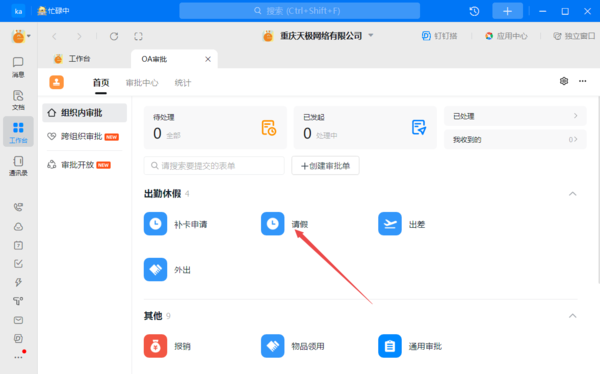
Task: Open the 物品领用 item requisition icon
Action: click(x=272, y=346)
